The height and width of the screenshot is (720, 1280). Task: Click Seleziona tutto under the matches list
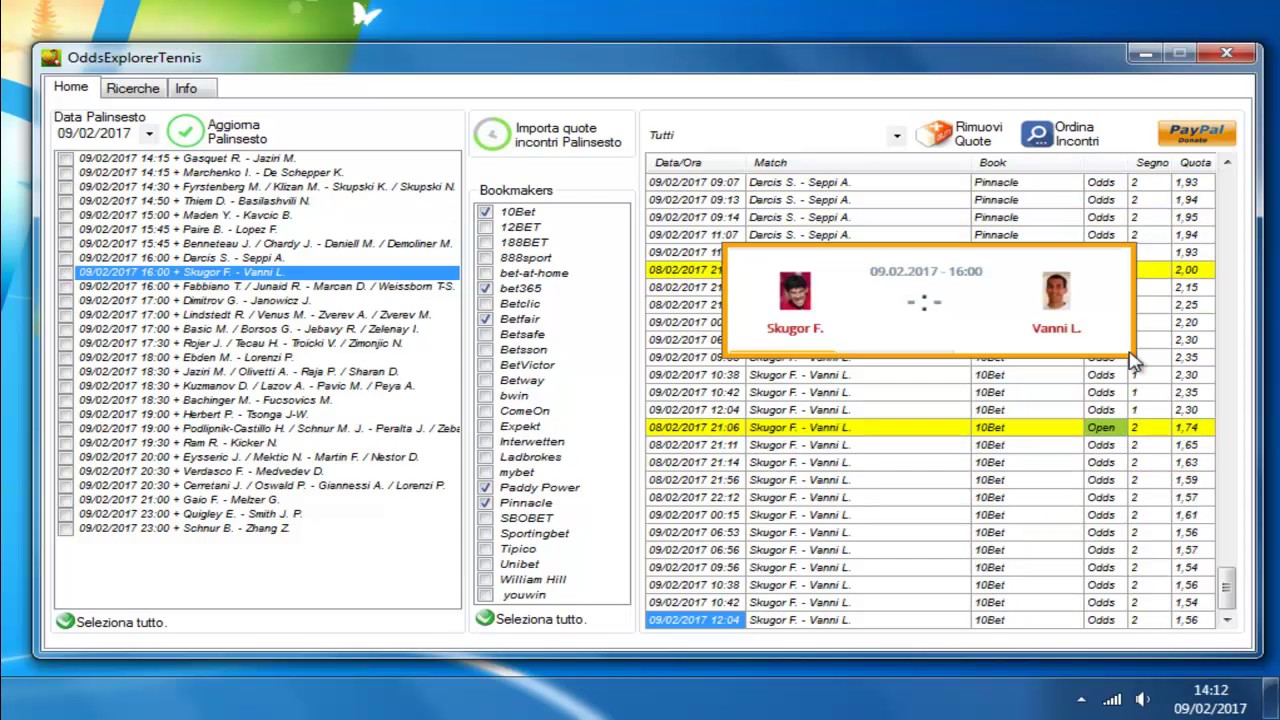tap(111, 622)
